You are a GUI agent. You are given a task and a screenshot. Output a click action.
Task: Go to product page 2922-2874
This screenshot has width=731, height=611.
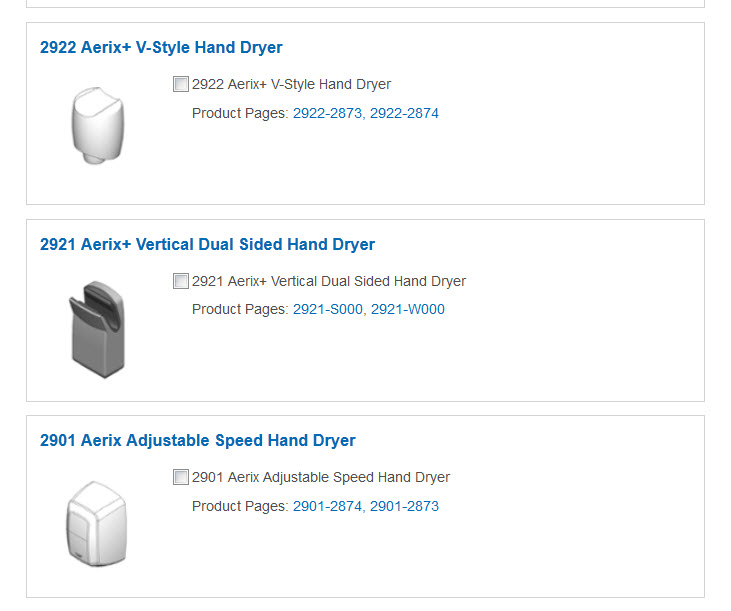click(x=404, y=113)
